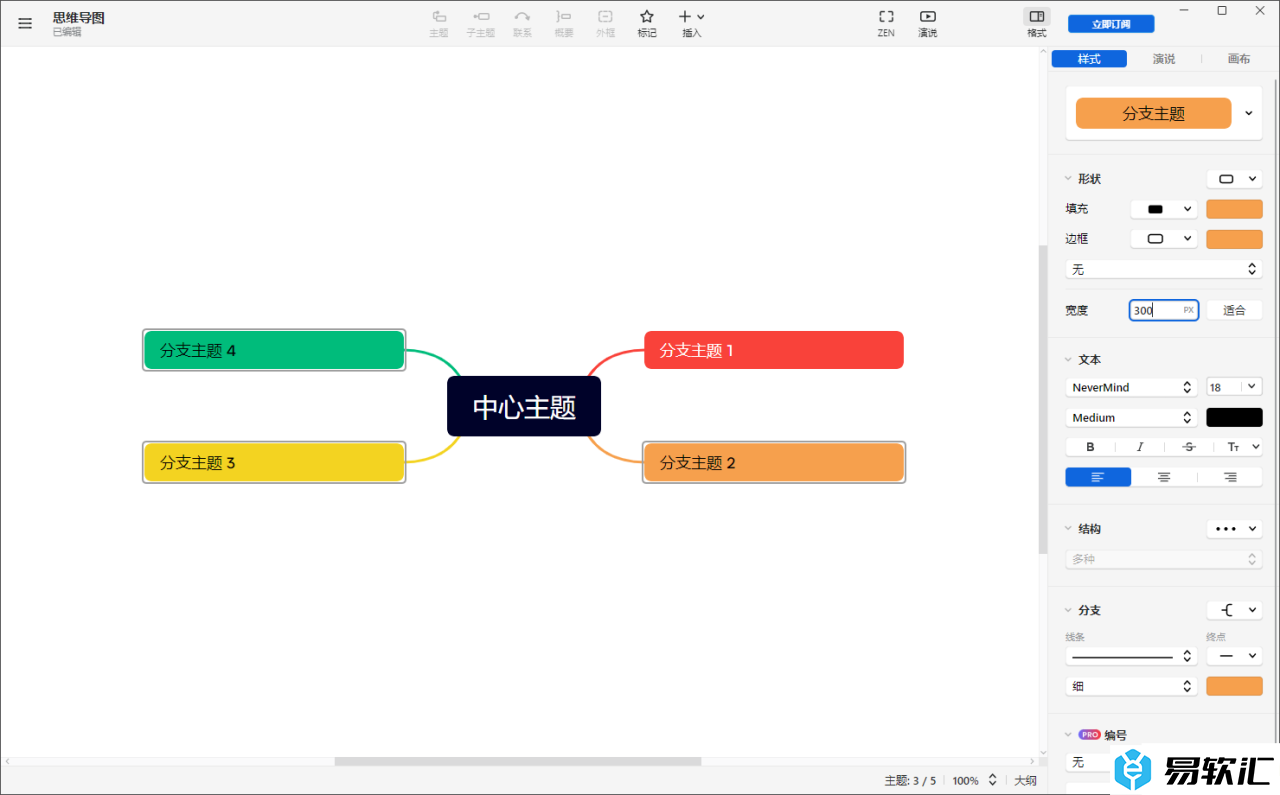Screen dimensions: 1280x795
Task: Align text center
Action: click(x=1164, y=477)
